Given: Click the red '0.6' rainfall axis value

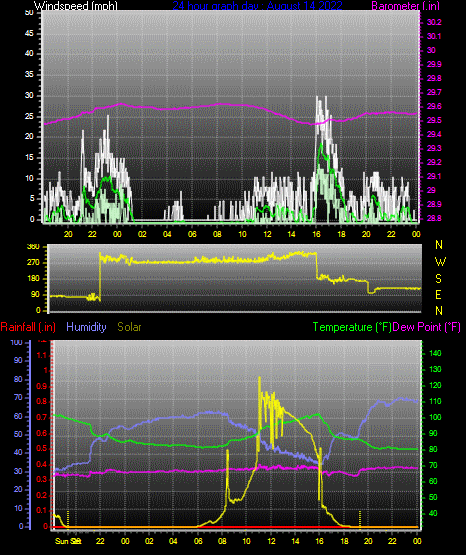Looking at the screenshot, I should point(42,433).
